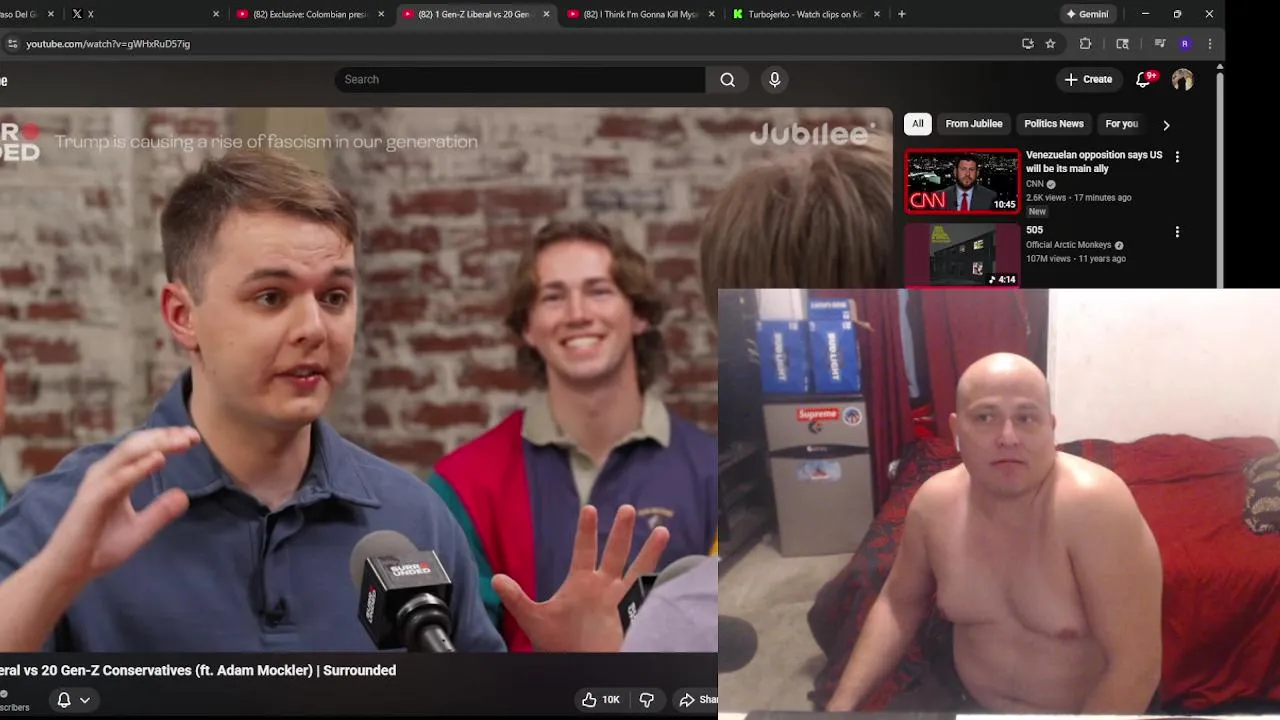Switch to 1 Gen-Z Liberal vs 20 tab

[475, 14]
